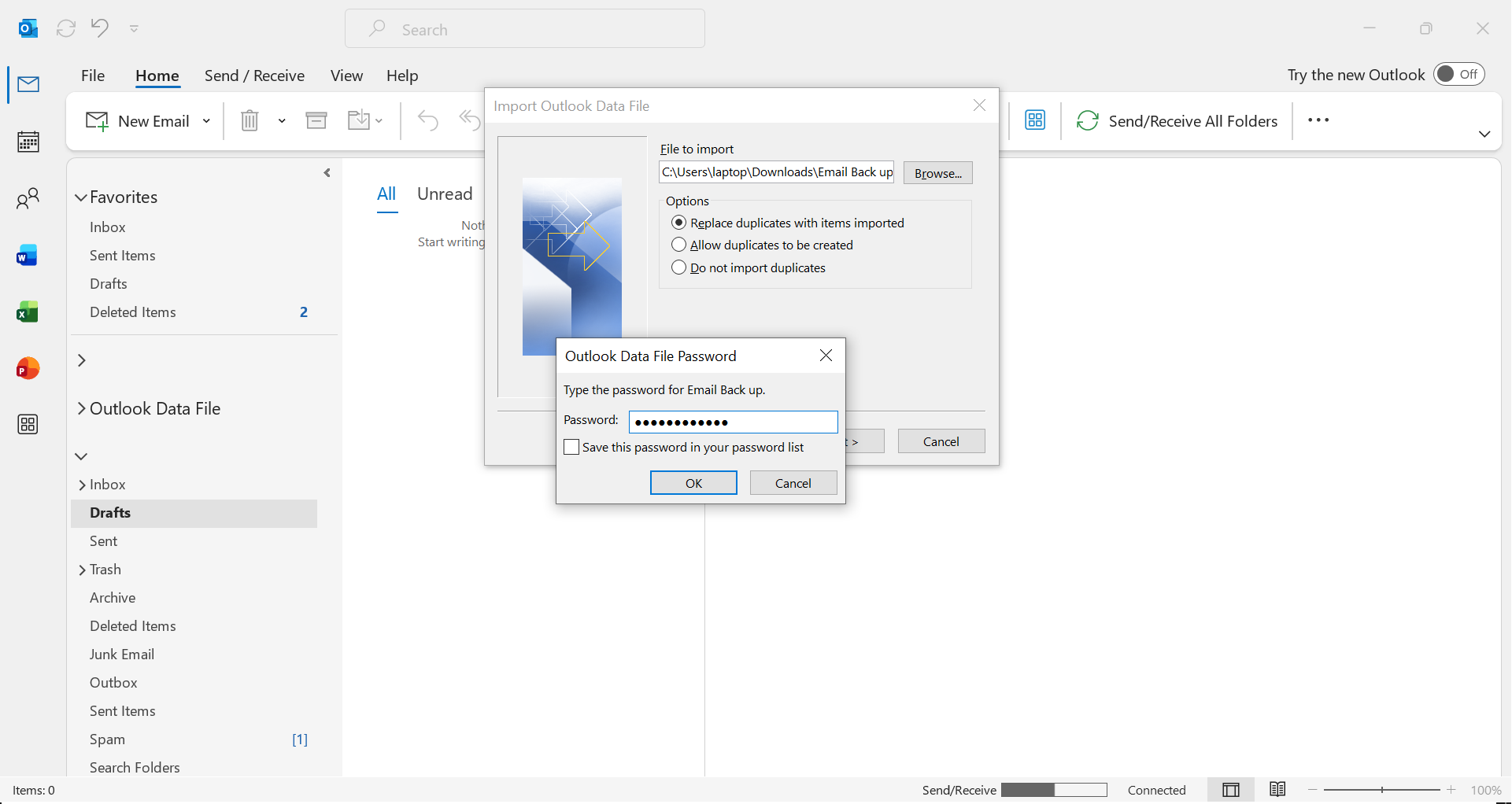
Task: Open New Email dropdown arrow
Action: (206, 121)
